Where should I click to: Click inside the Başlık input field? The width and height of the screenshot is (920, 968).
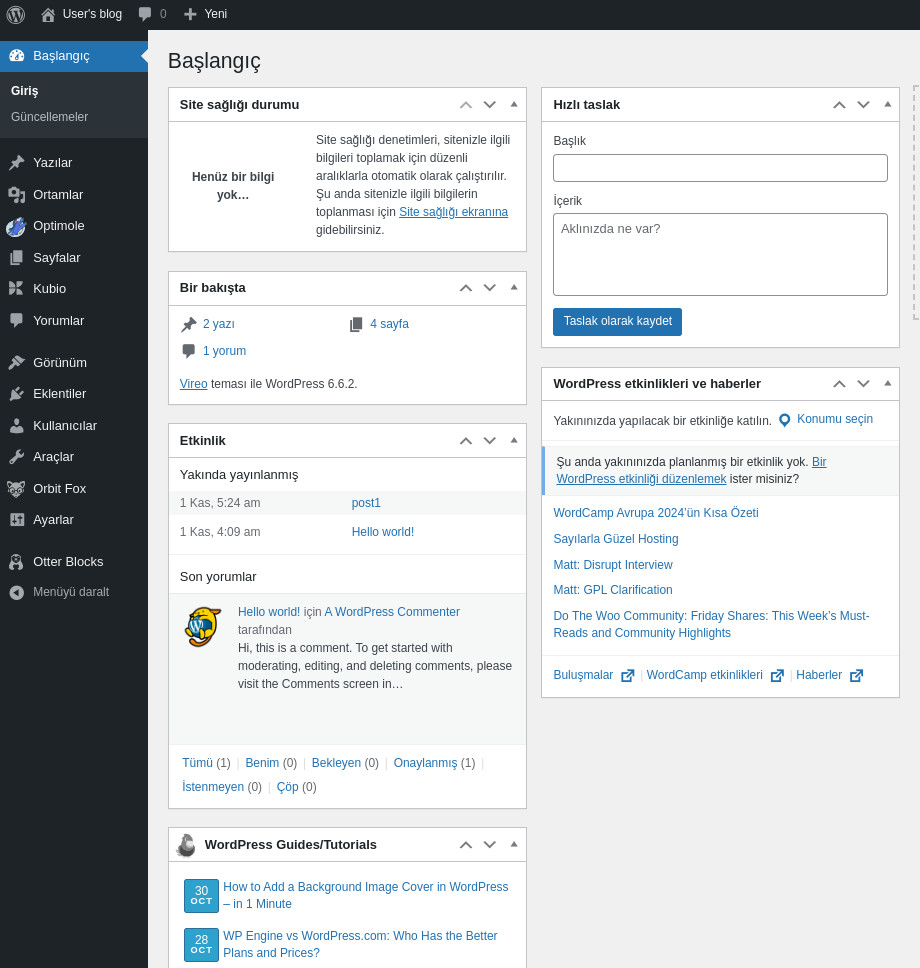[x=719, y=167]
